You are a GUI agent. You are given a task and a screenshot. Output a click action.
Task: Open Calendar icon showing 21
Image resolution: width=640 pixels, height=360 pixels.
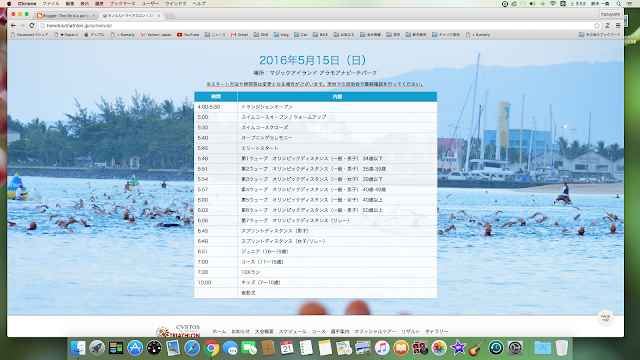tap(287, 348)
